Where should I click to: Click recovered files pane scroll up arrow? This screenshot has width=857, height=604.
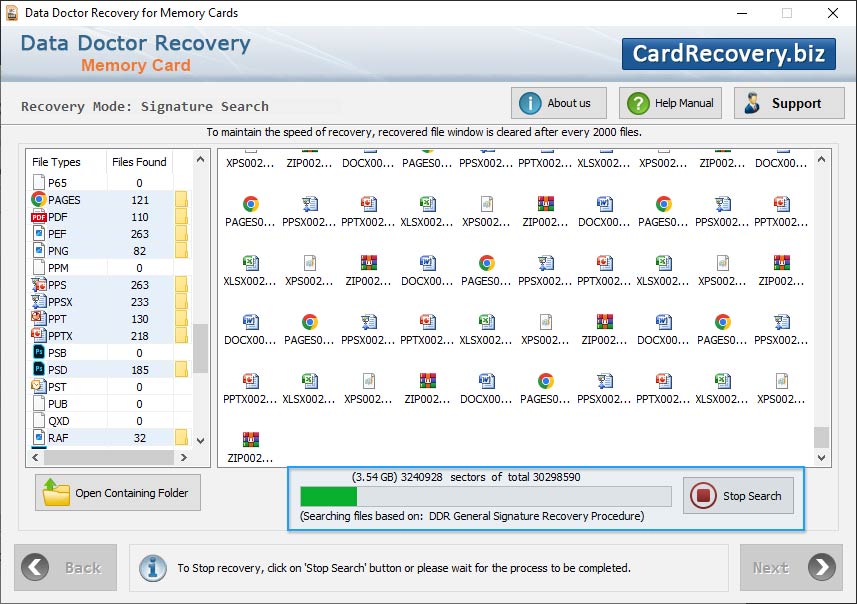[x=821, y=160]
